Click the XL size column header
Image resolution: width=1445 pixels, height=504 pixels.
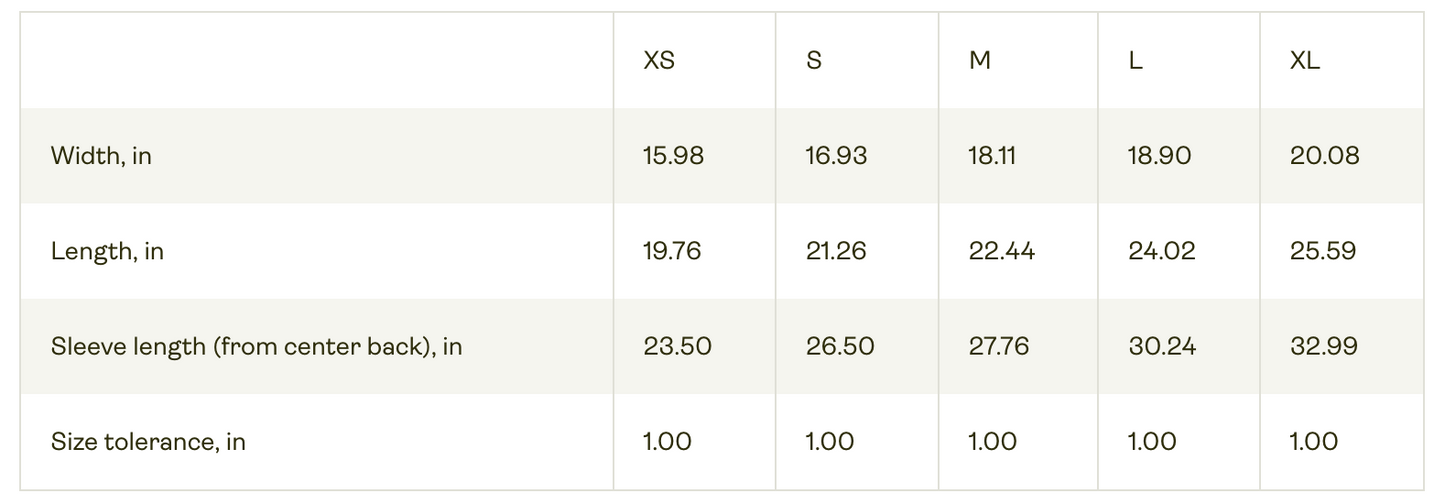click(x=1305, y=61)
